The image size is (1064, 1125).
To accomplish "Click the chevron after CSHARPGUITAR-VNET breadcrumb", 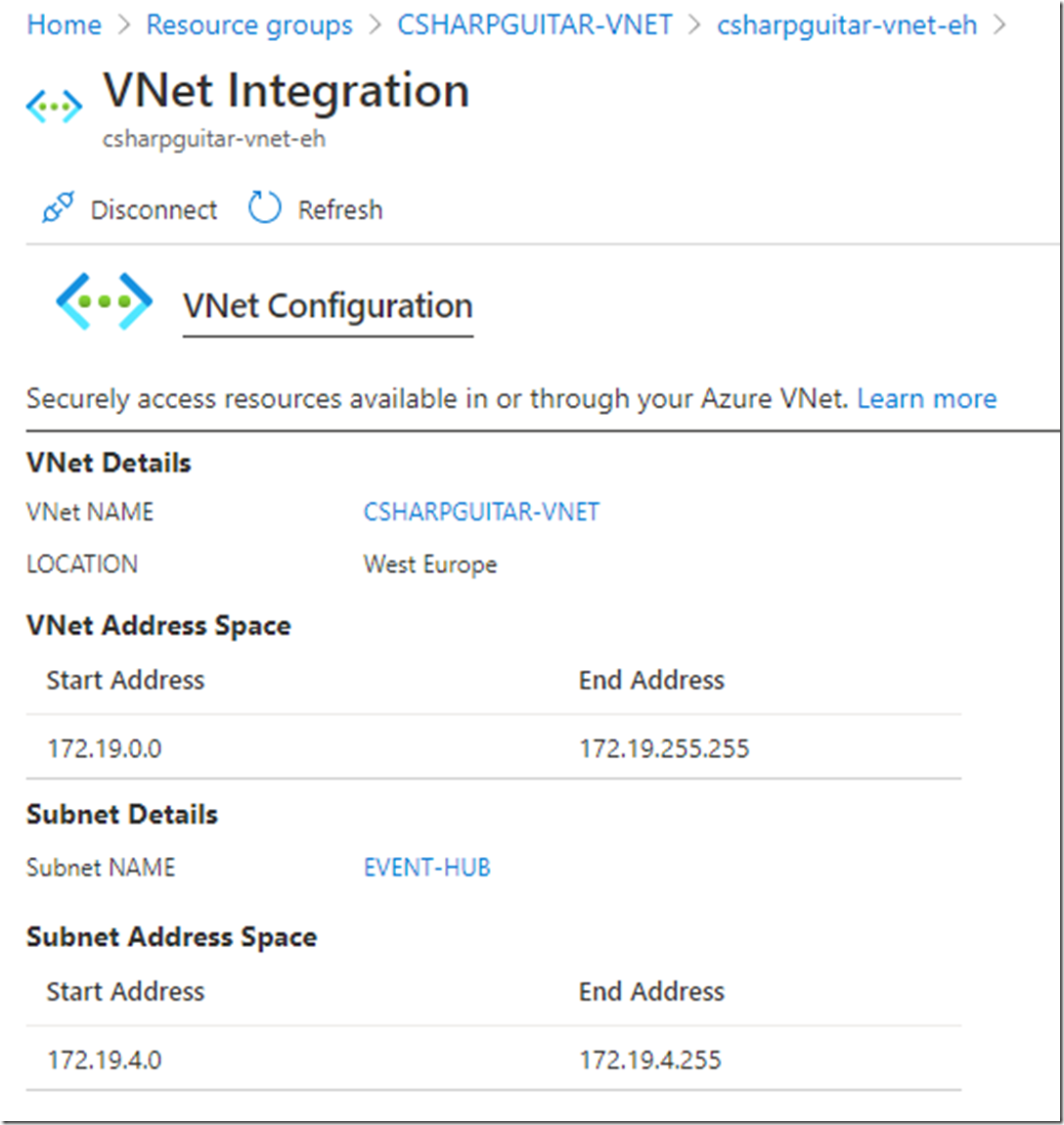I will tap(693, 25).
